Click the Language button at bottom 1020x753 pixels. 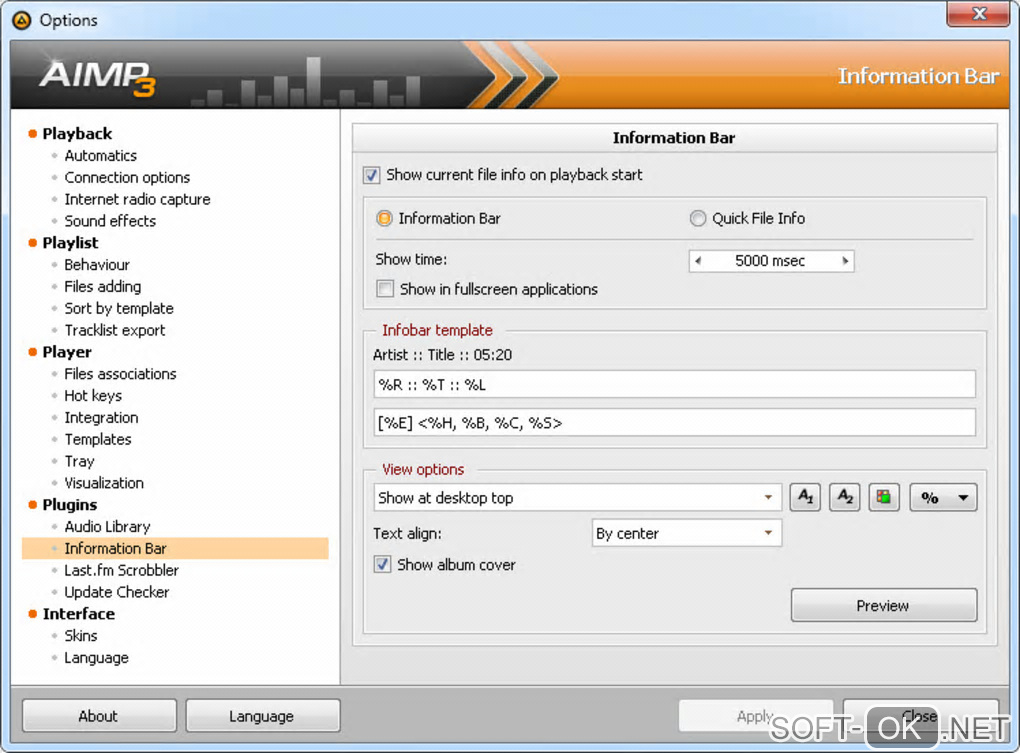(x=262, y=716)
